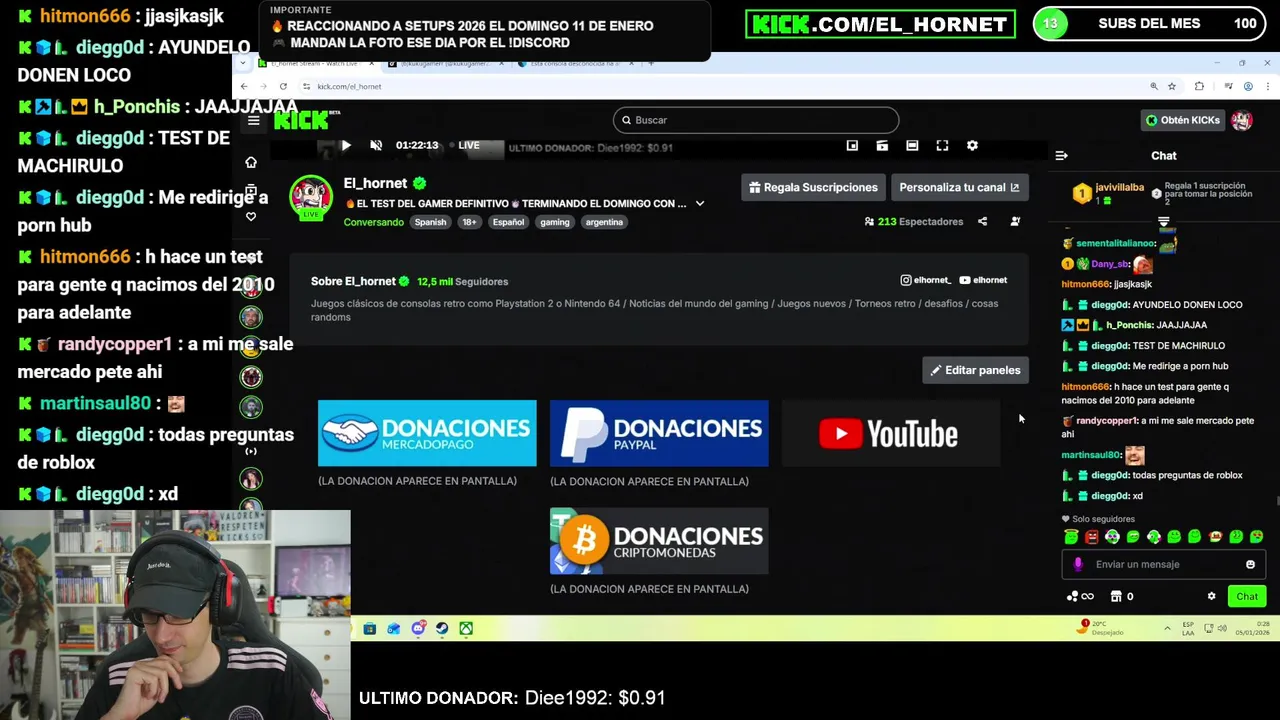The image size is (1280, 720).
Task: Switch to El_hornet Stream browser tab
Action: click(x=316, y=63)
